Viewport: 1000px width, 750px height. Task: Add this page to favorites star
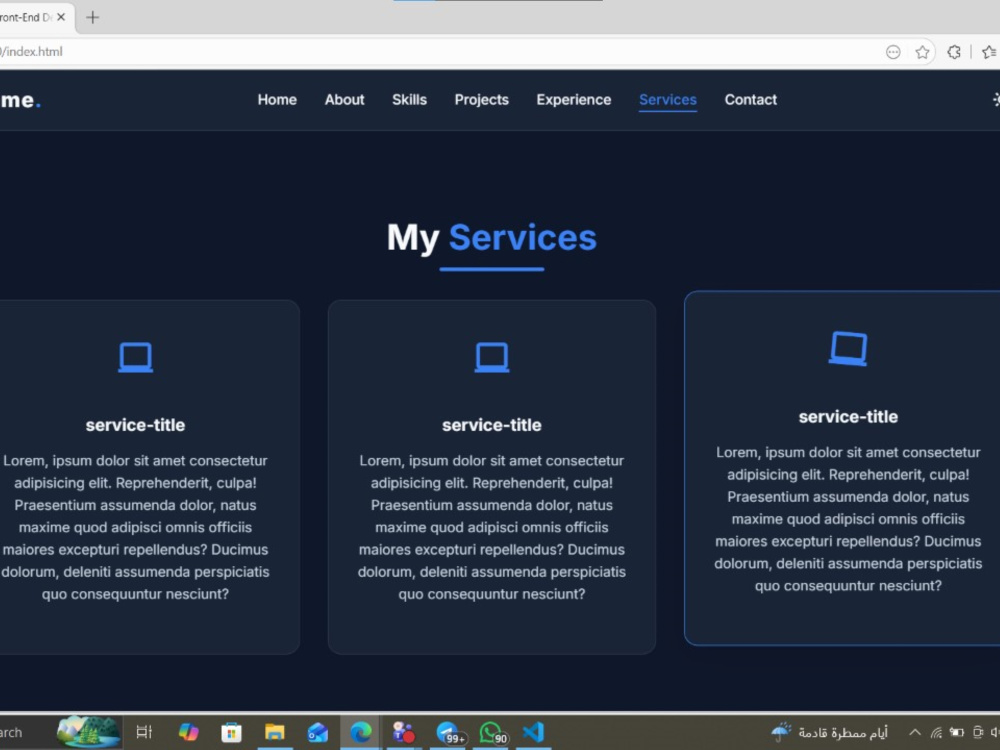click(x=922, y=52)
